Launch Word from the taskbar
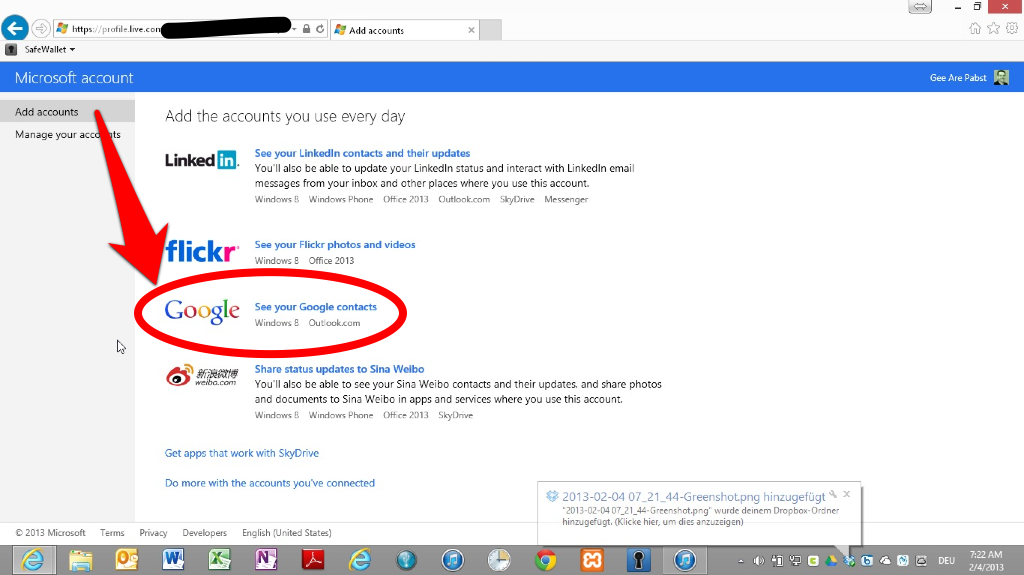Image resolution: width=1024 pixels, height=575 pixels. [x=173, y=560]
